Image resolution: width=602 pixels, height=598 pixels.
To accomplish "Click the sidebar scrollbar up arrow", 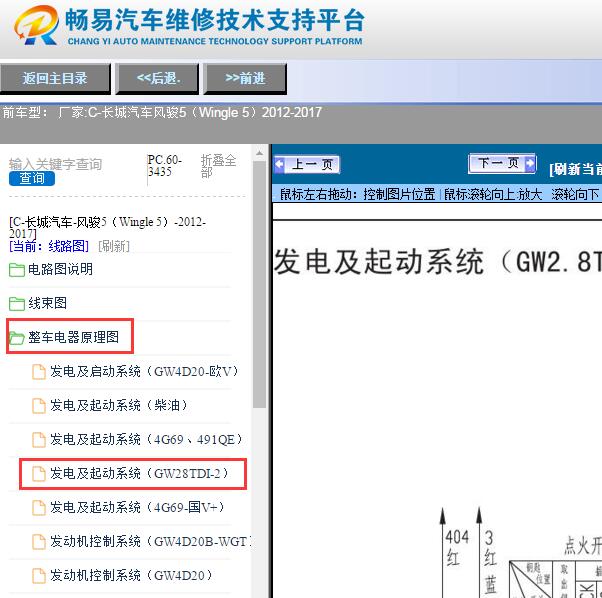I will click(260, 154).
